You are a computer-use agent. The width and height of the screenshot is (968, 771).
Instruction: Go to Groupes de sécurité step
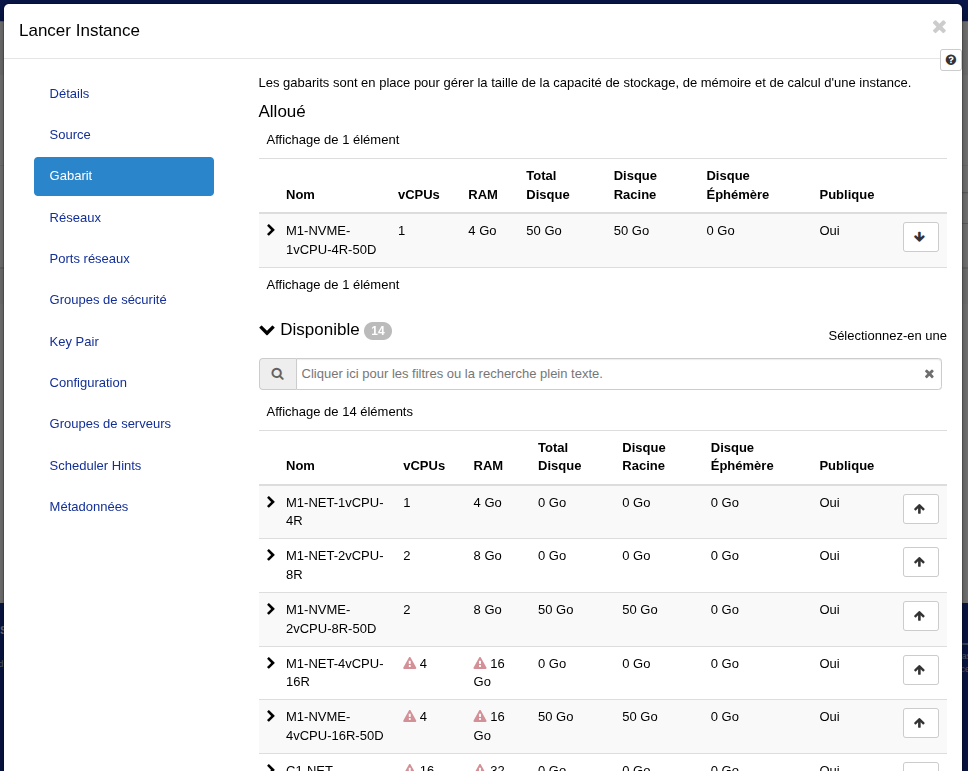[x=108, y=299]
